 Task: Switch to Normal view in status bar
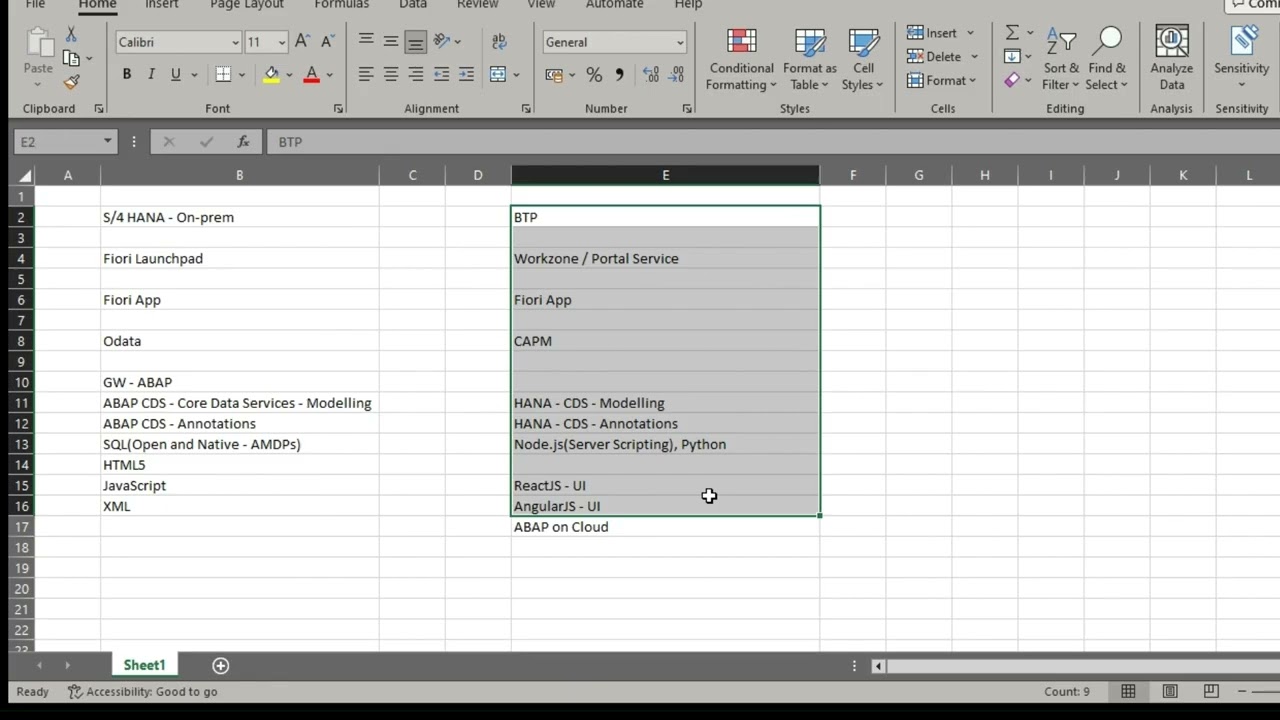(x=1128, y=691)
